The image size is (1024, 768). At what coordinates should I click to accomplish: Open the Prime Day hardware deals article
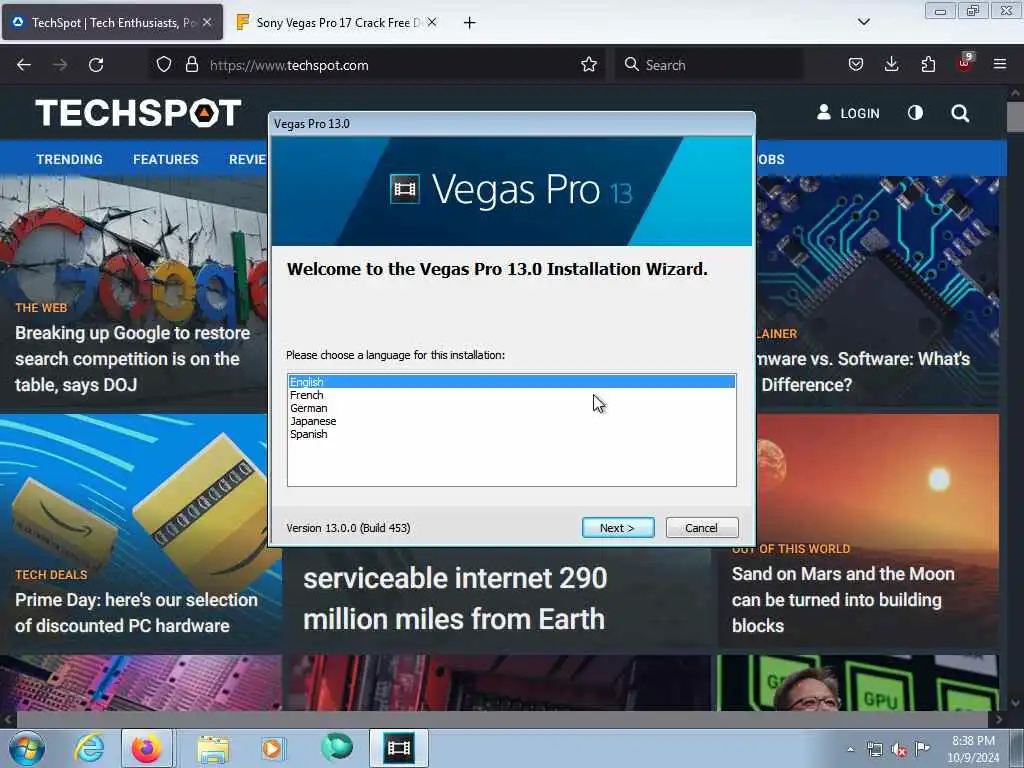click(136, 613)
